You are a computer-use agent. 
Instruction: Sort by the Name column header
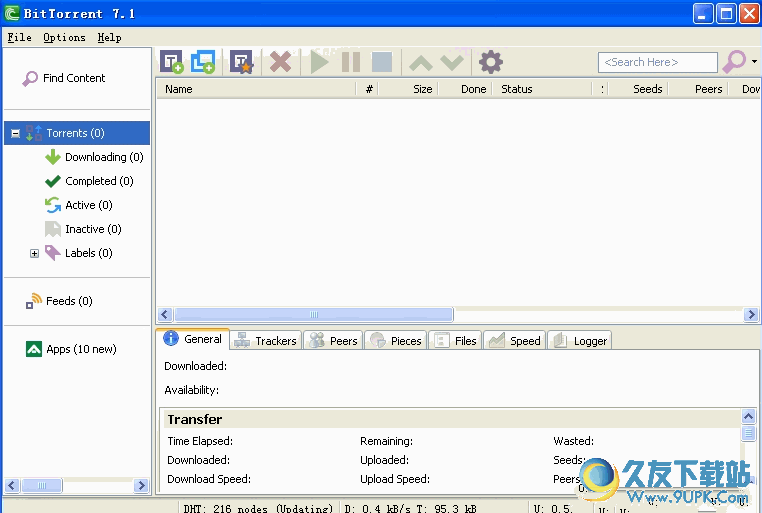coord(256,89)
